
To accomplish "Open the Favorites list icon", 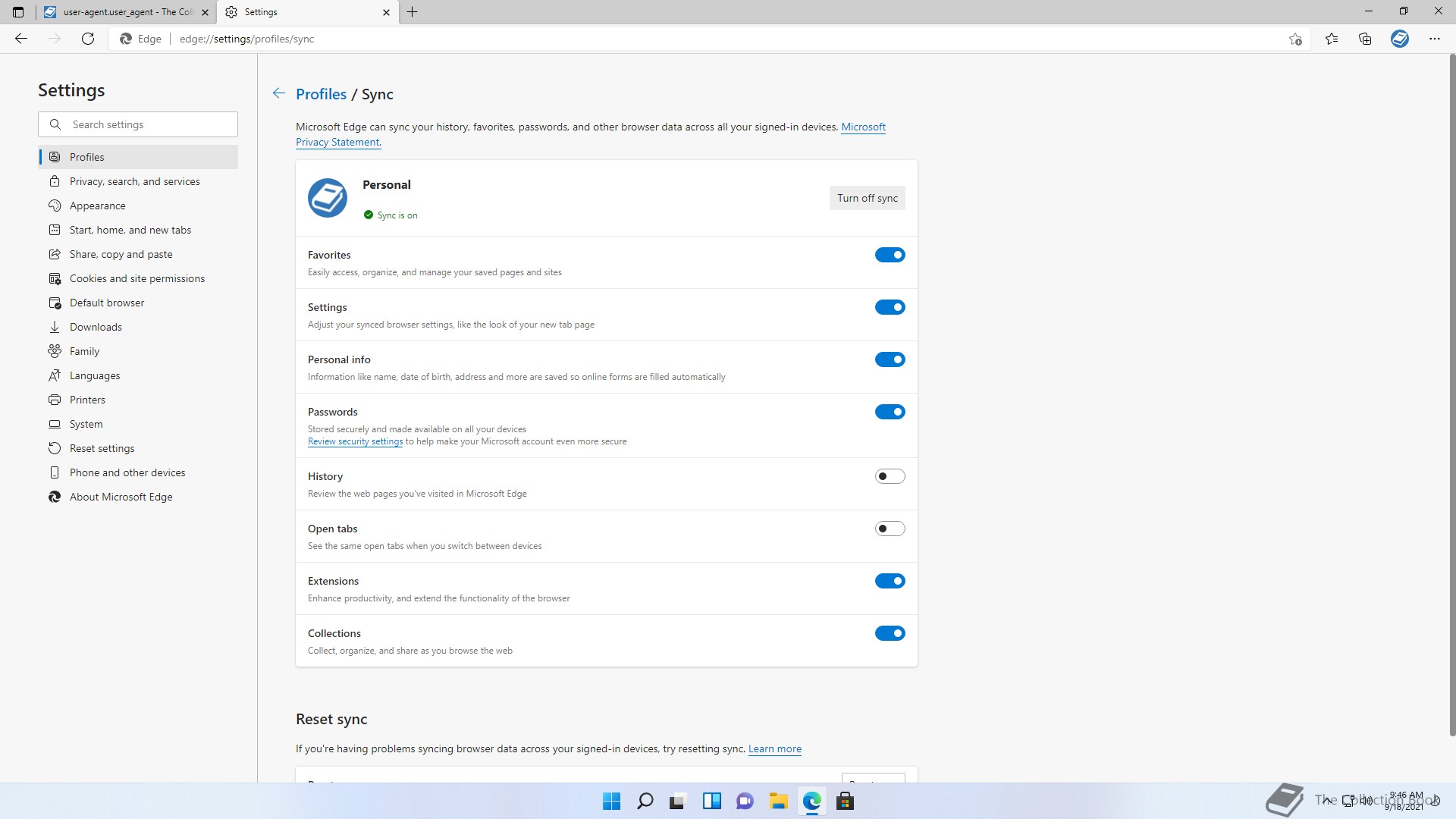I will pyautogui.click(x=1332, y=39).
